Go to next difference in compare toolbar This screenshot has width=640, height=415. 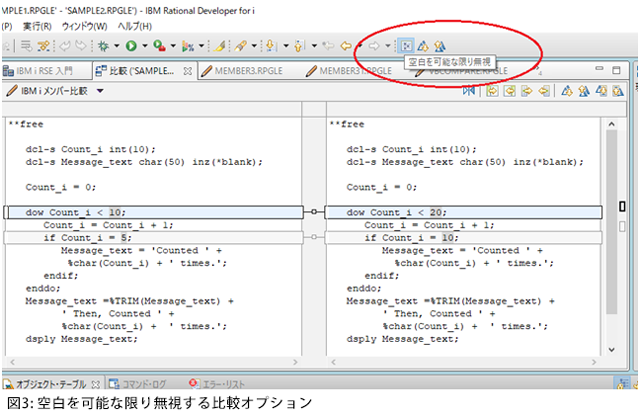click(567, 91)
